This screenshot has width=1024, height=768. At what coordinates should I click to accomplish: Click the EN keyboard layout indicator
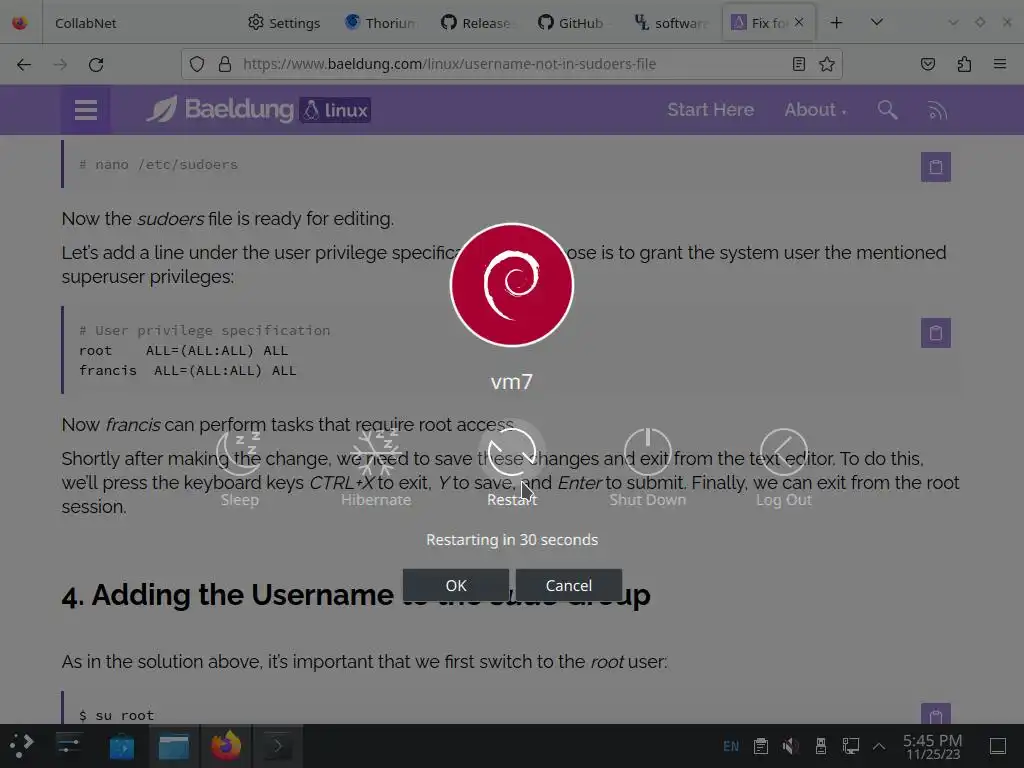(731, 746)
